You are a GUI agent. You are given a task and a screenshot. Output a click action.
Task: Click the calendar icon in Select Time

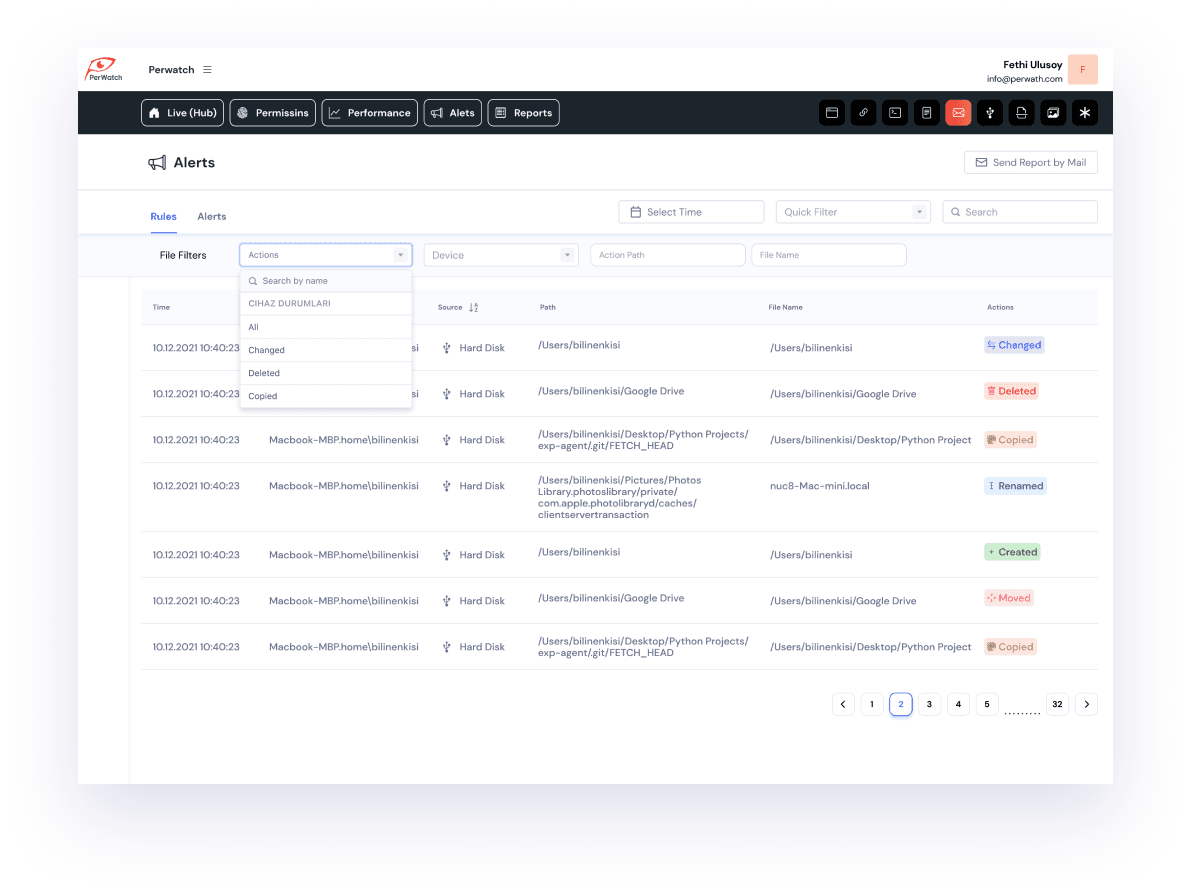[x=635, y=211]
